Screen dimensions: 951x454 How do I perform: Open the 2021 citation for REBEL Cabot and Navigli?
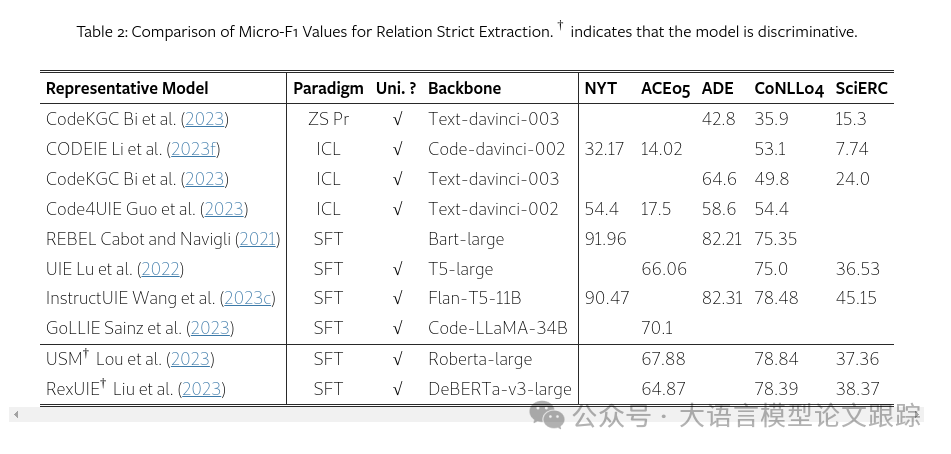(x=258, y=239)
